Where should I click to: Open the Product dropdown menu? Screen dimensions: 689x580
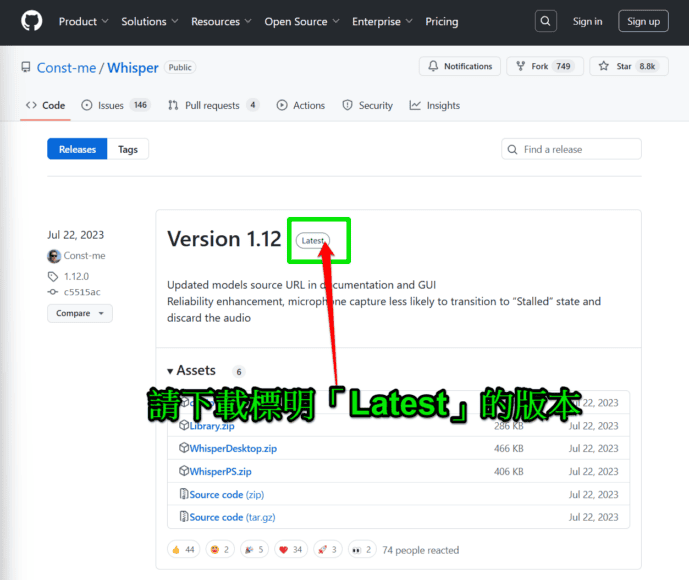click(x=83, y=21)
